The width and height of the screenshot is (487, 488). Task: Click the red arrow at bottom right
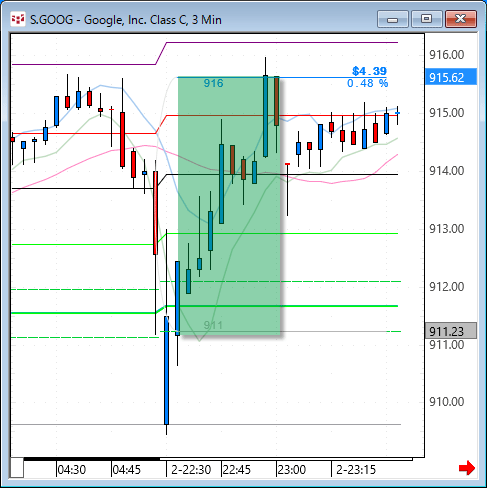[x=467, y=468]
